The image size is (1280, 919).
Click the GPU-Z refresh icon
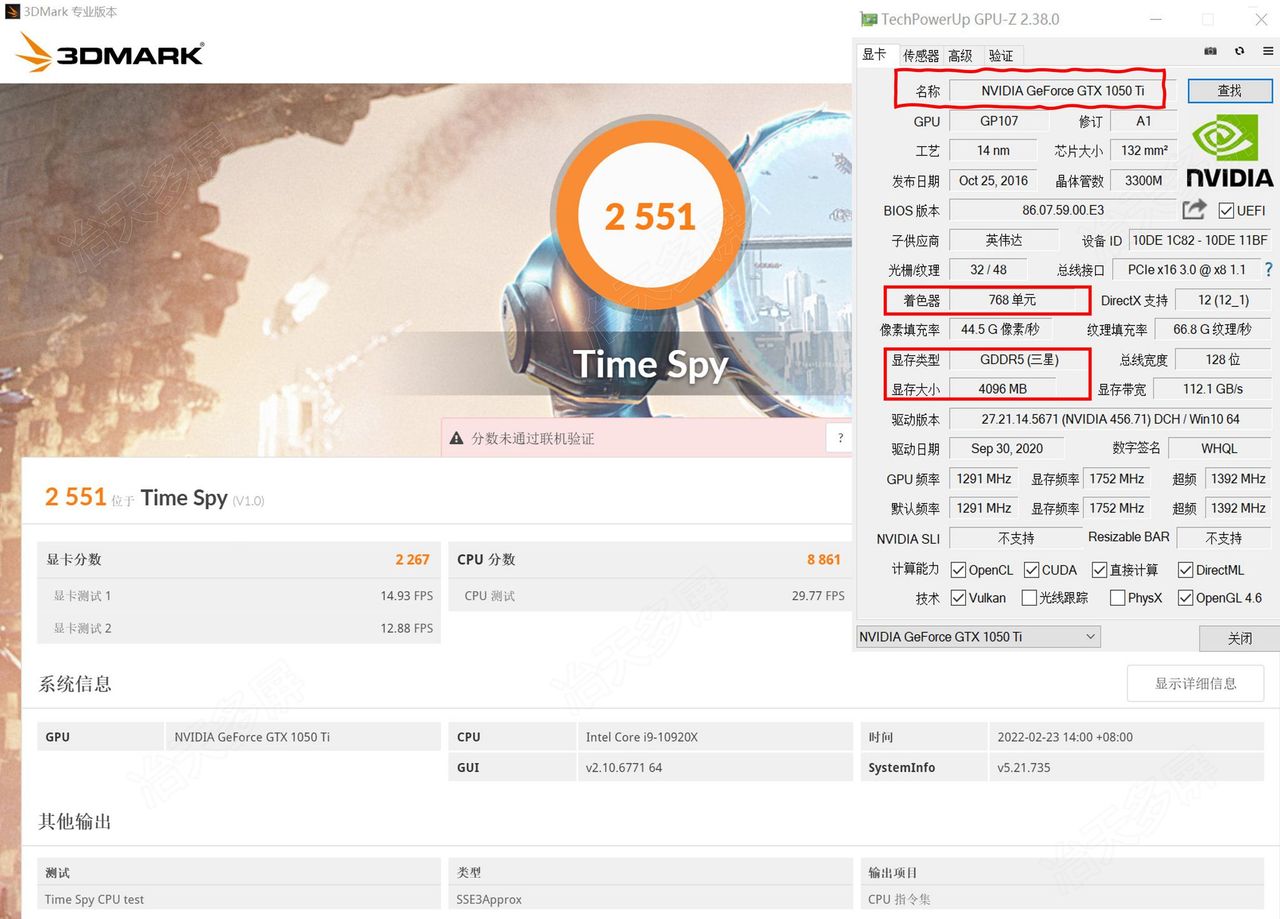[1240, 51]
